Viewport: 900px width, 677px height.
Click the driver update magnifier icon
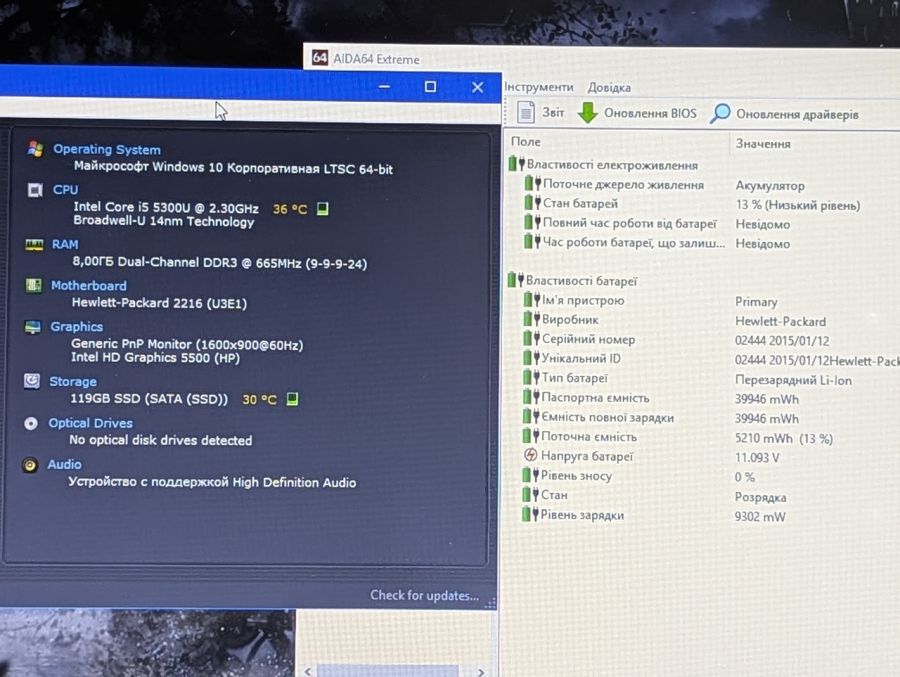pyautogui.click(x=720, y=113)
